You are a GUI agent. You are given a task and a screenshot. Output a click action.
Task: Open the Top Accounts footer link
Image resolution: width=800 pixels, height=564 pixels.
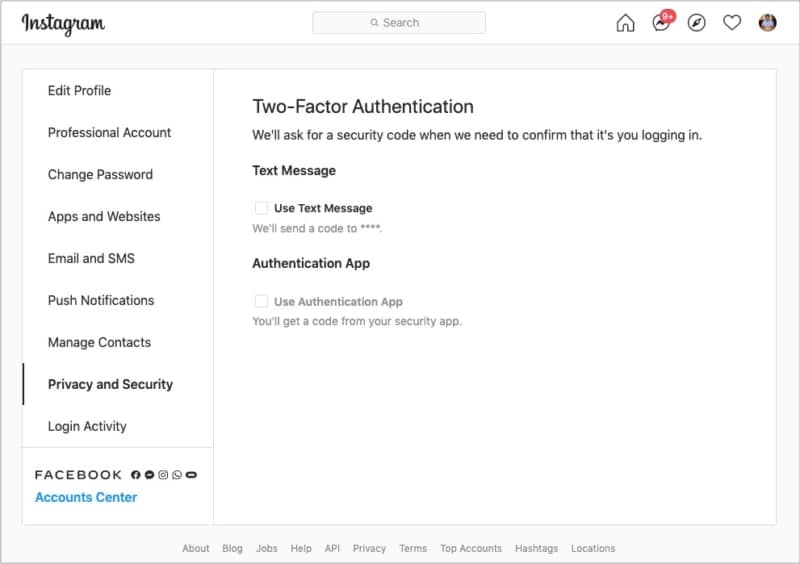(471, 548)
